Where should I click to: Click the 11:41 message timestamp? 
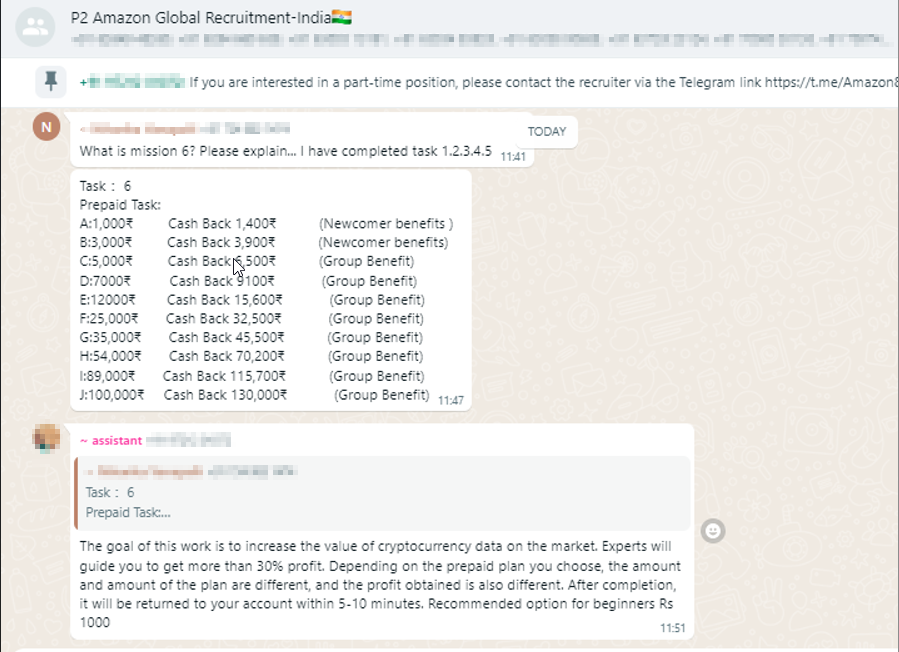point(512,157)
